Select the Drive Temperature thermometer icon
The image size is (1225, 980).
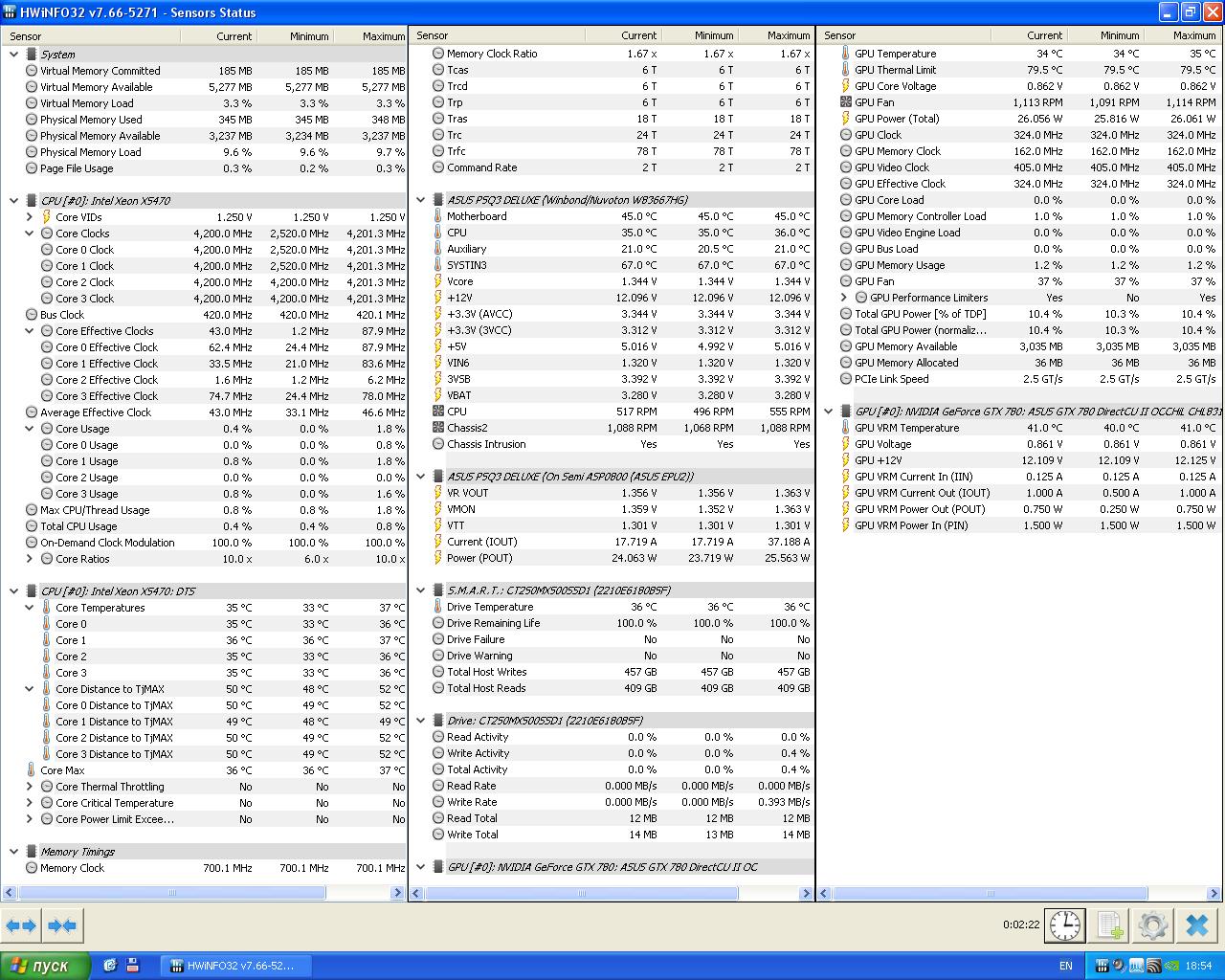[x=438, y=607]
